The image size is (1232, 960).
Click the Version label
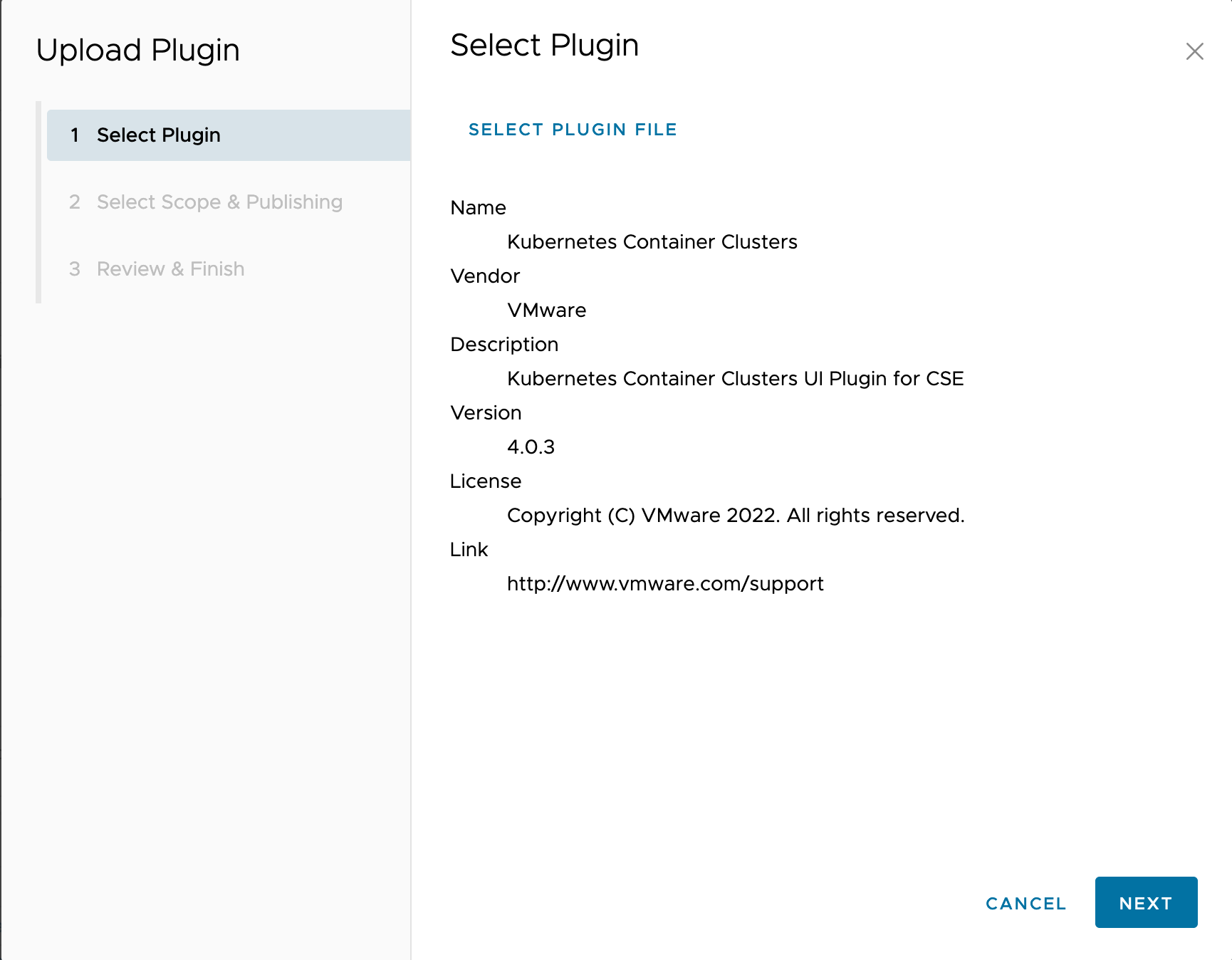(x=486, y=413)
